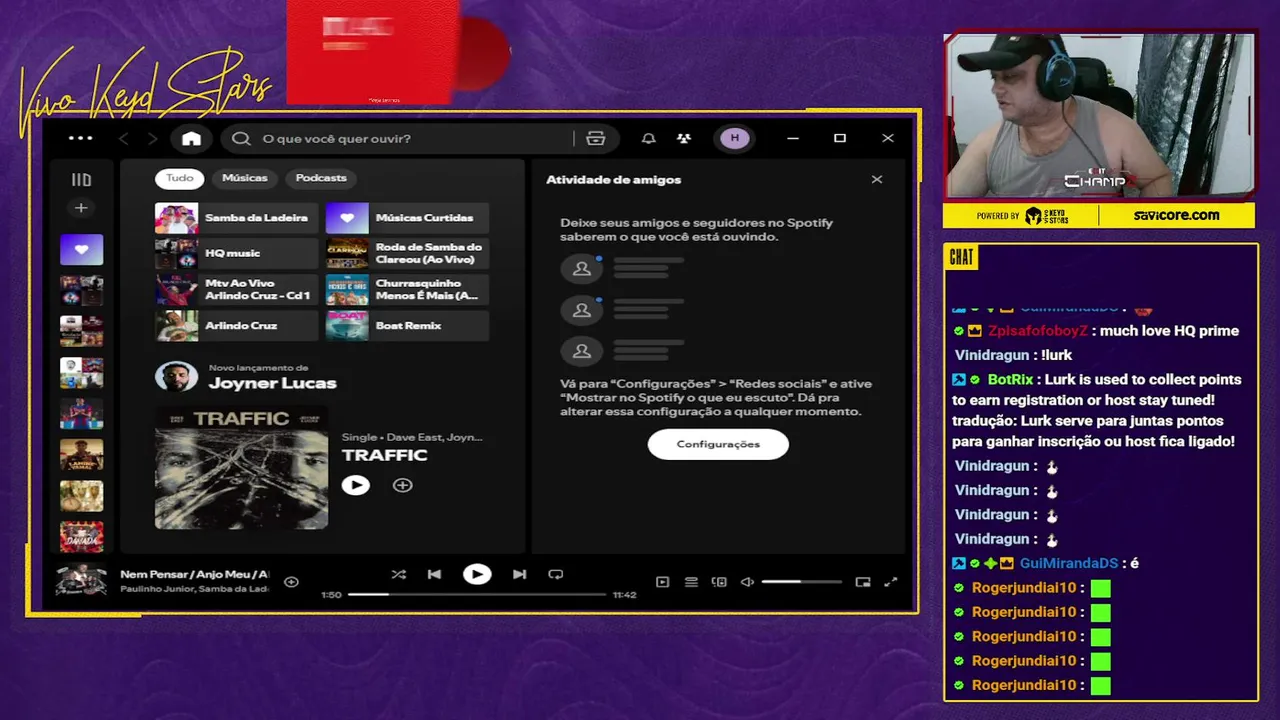Click the TRAFFIC single title
This screenshot has height=720, width=1280.
coord(384,455)
